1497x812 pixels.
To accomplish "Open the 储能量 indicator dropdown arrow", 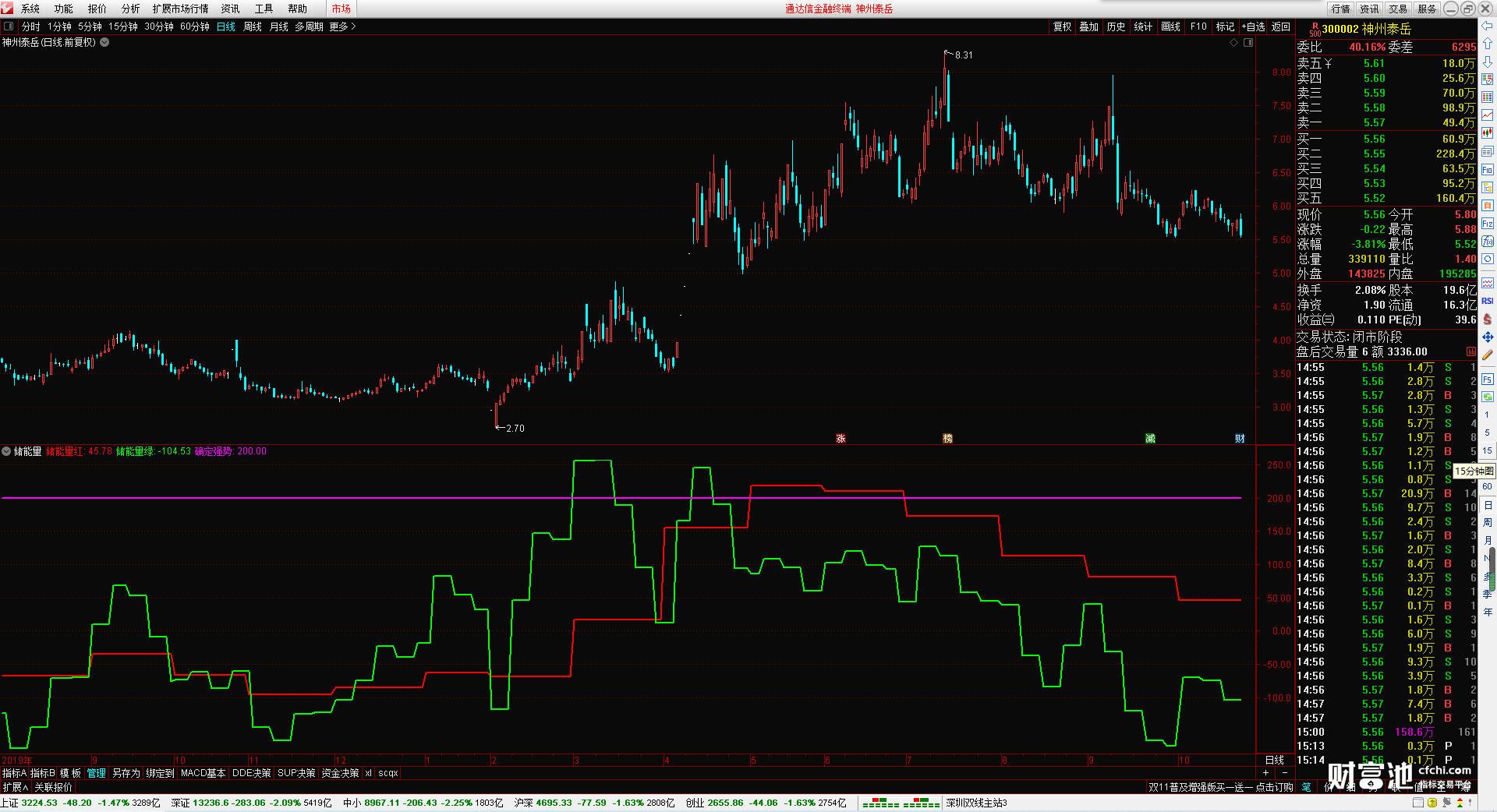I will [6, 451].
